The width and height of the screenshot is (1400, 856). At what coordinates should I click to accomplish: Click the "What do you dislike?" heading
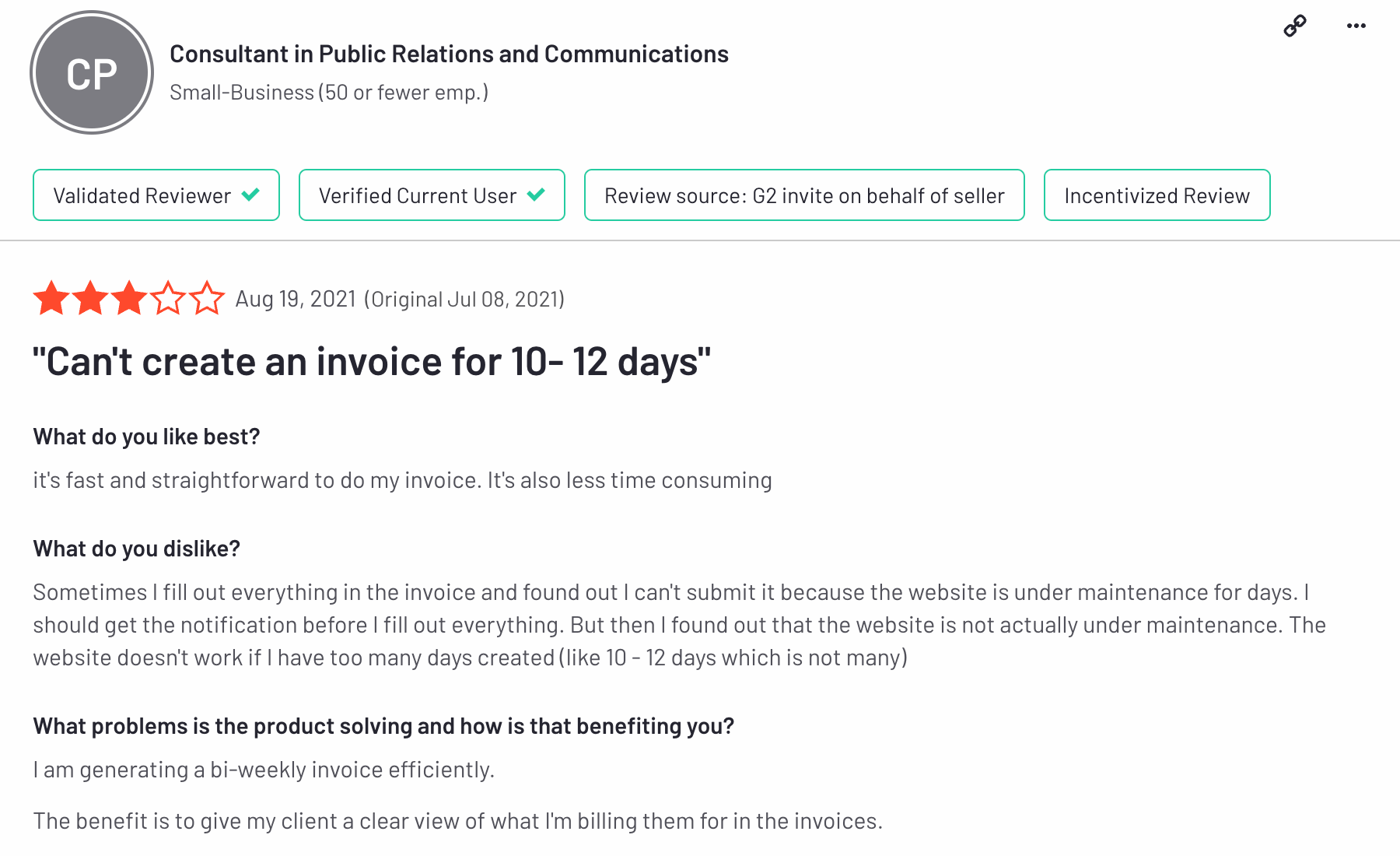coord(137,549)
